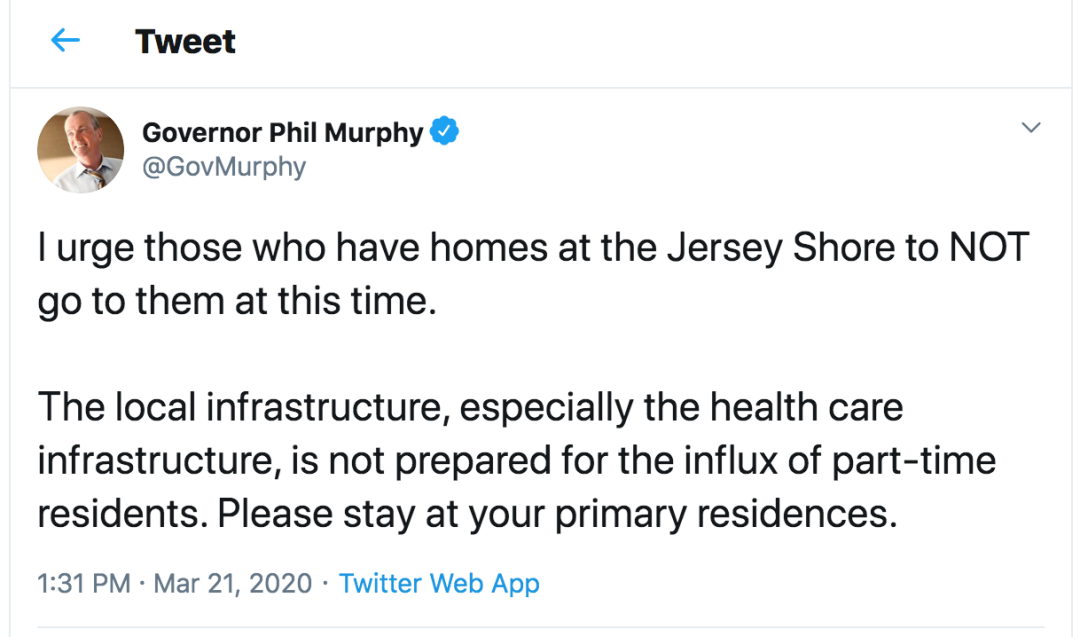Click the blue verified badge checkmark
Screen dimensions: 1080x637
[444, 131]
